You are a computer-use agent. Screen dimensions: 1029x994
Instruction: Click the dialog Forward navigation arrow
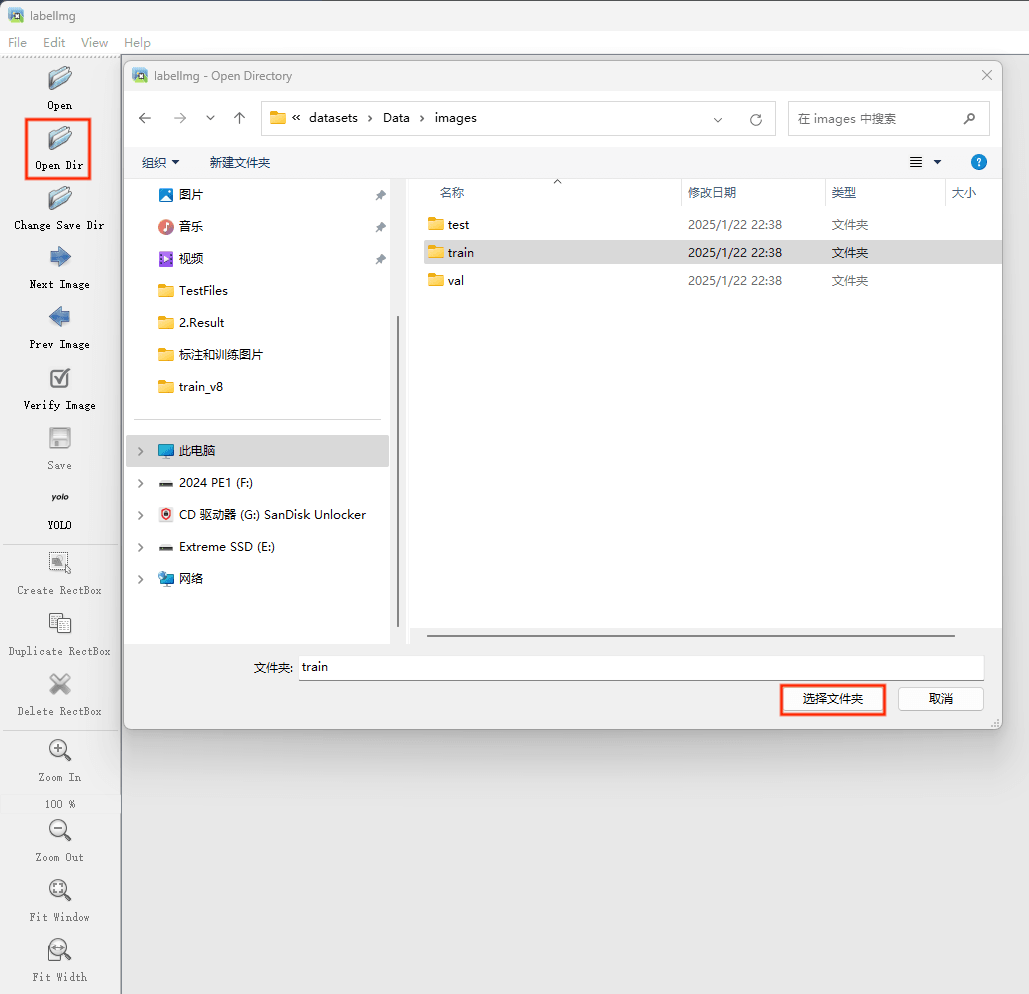pos(180,118)
